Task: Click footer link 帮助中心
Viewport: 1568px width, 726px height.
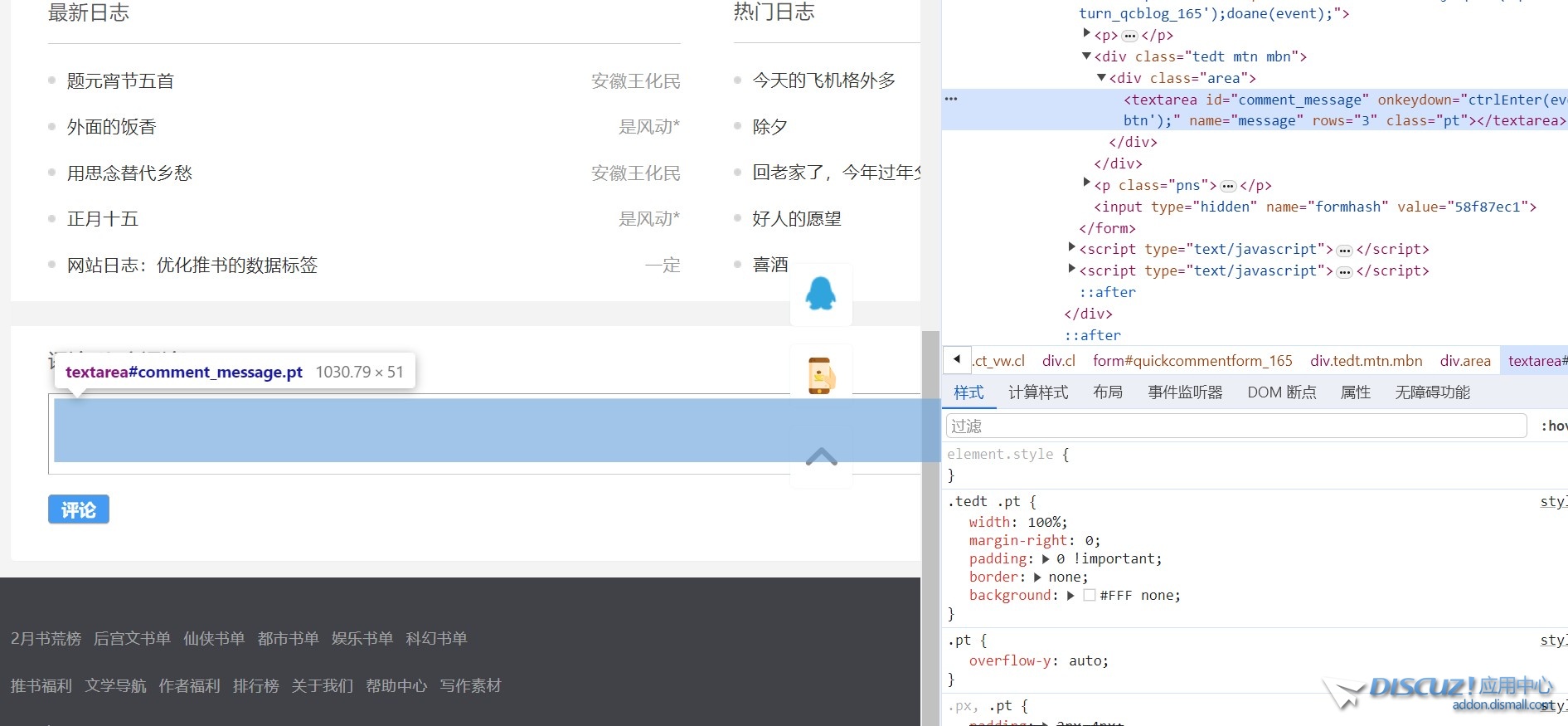Action: pyautogui.click(x=396, y=686)
